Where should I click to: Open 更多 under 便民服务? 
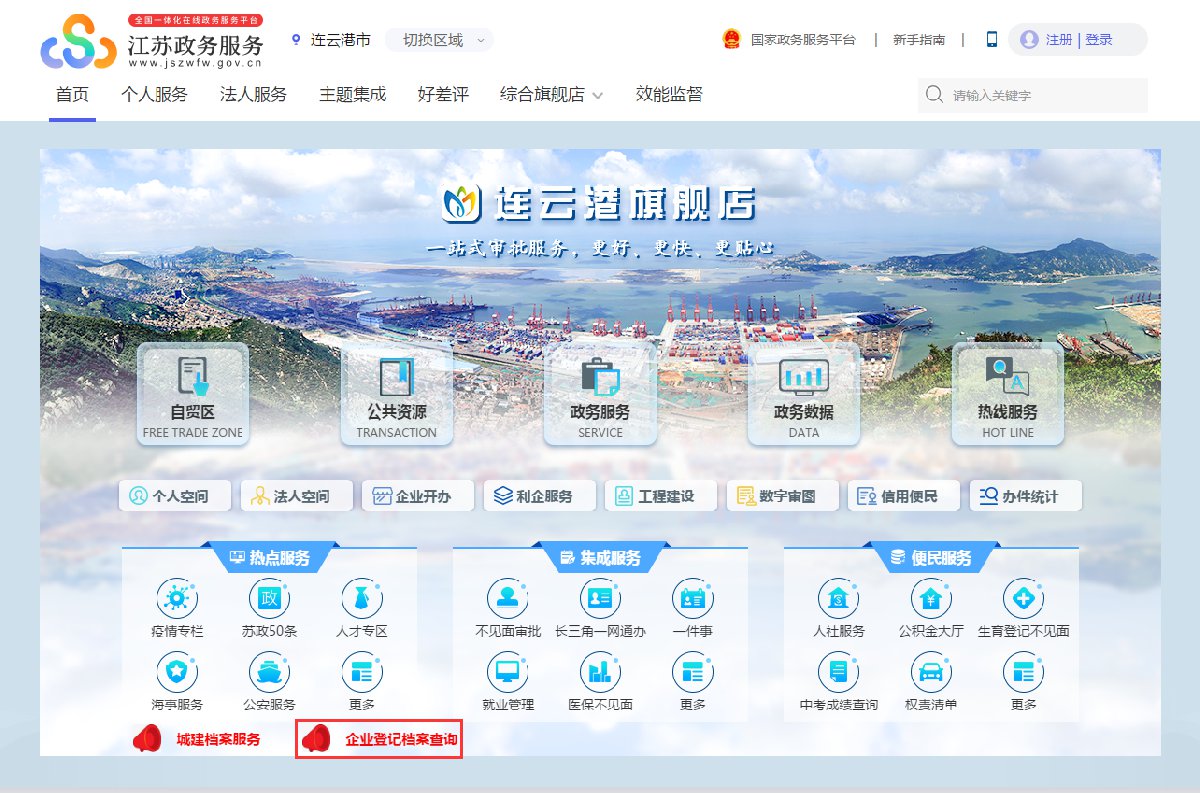(1024, 671)
